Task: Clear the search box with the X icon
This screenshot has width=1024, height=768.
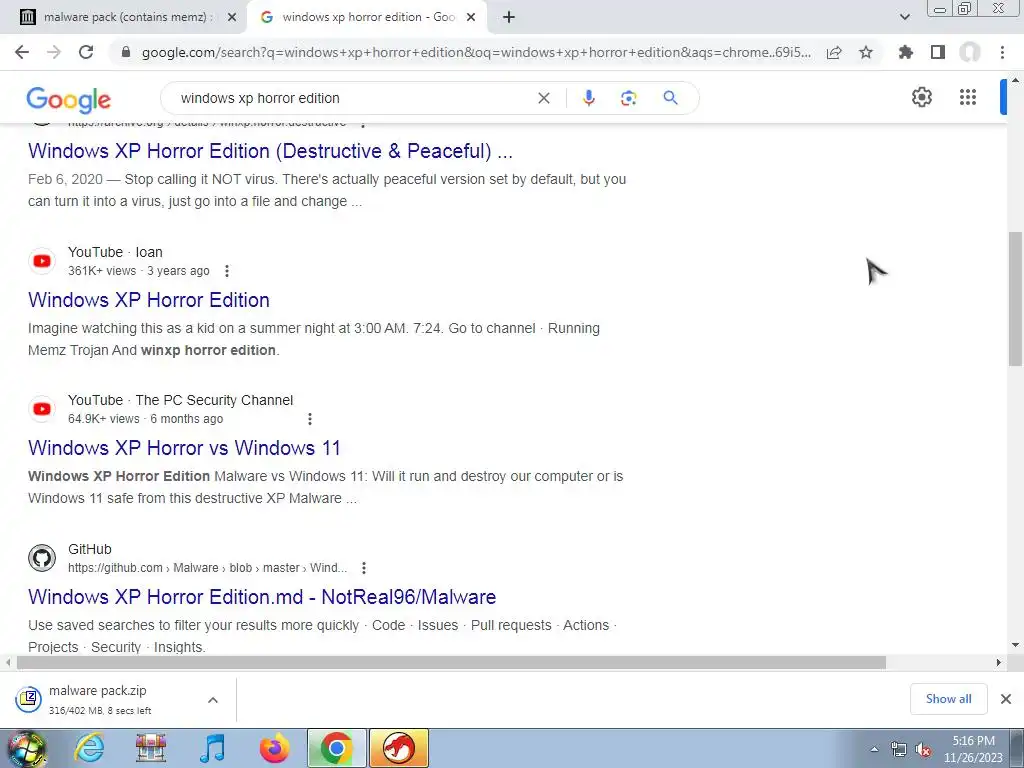Action: coord(543,98)
